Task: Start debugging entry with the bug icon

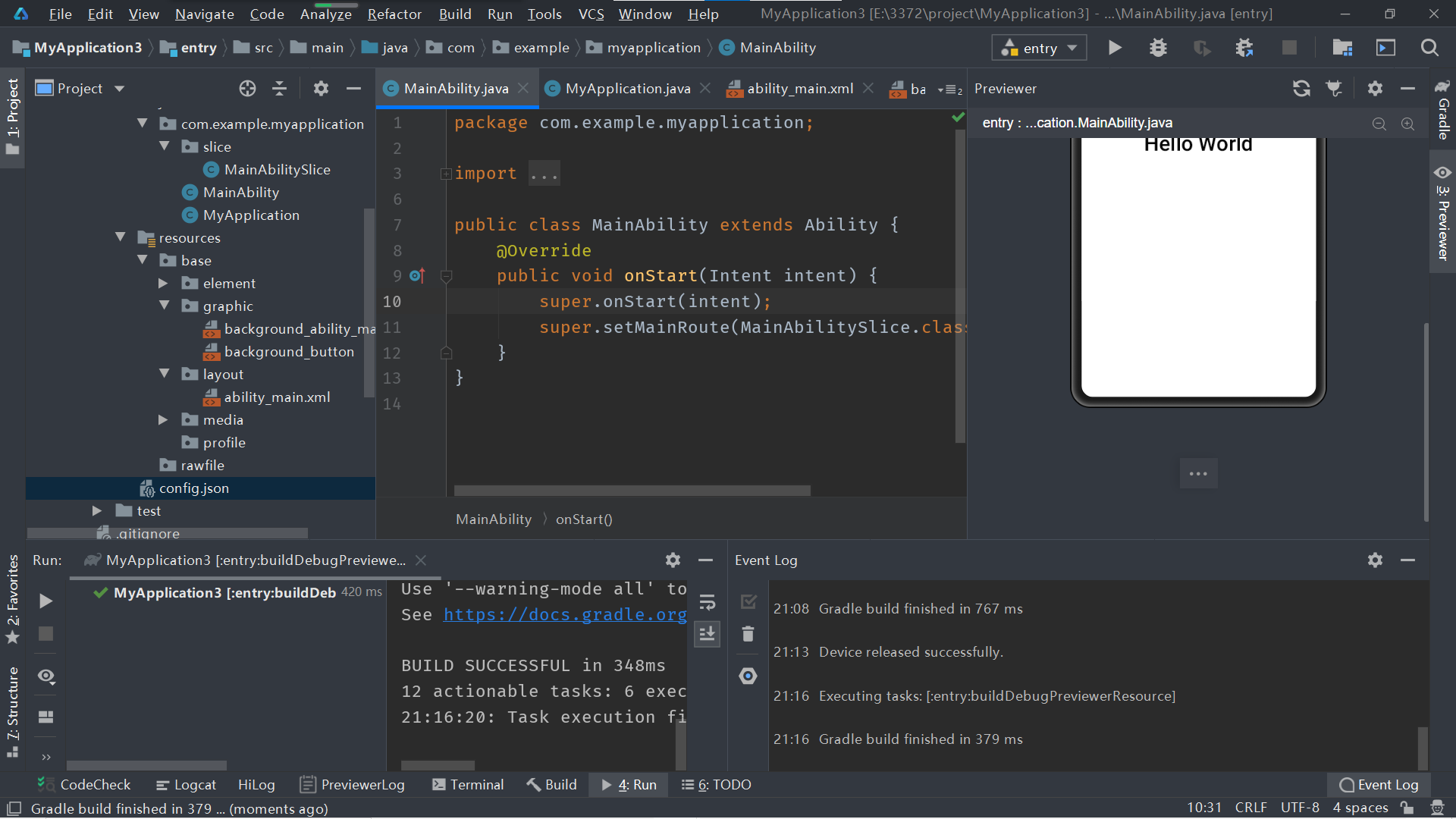Action: 1158,48
